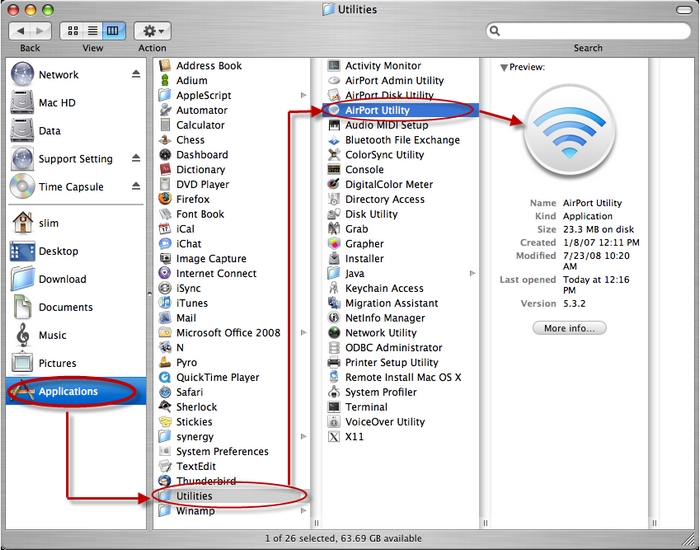Viewport: 700px width, 550px height.
Task: Select Disk Utility
Action: pyautogui.click(x=400, y=214)
